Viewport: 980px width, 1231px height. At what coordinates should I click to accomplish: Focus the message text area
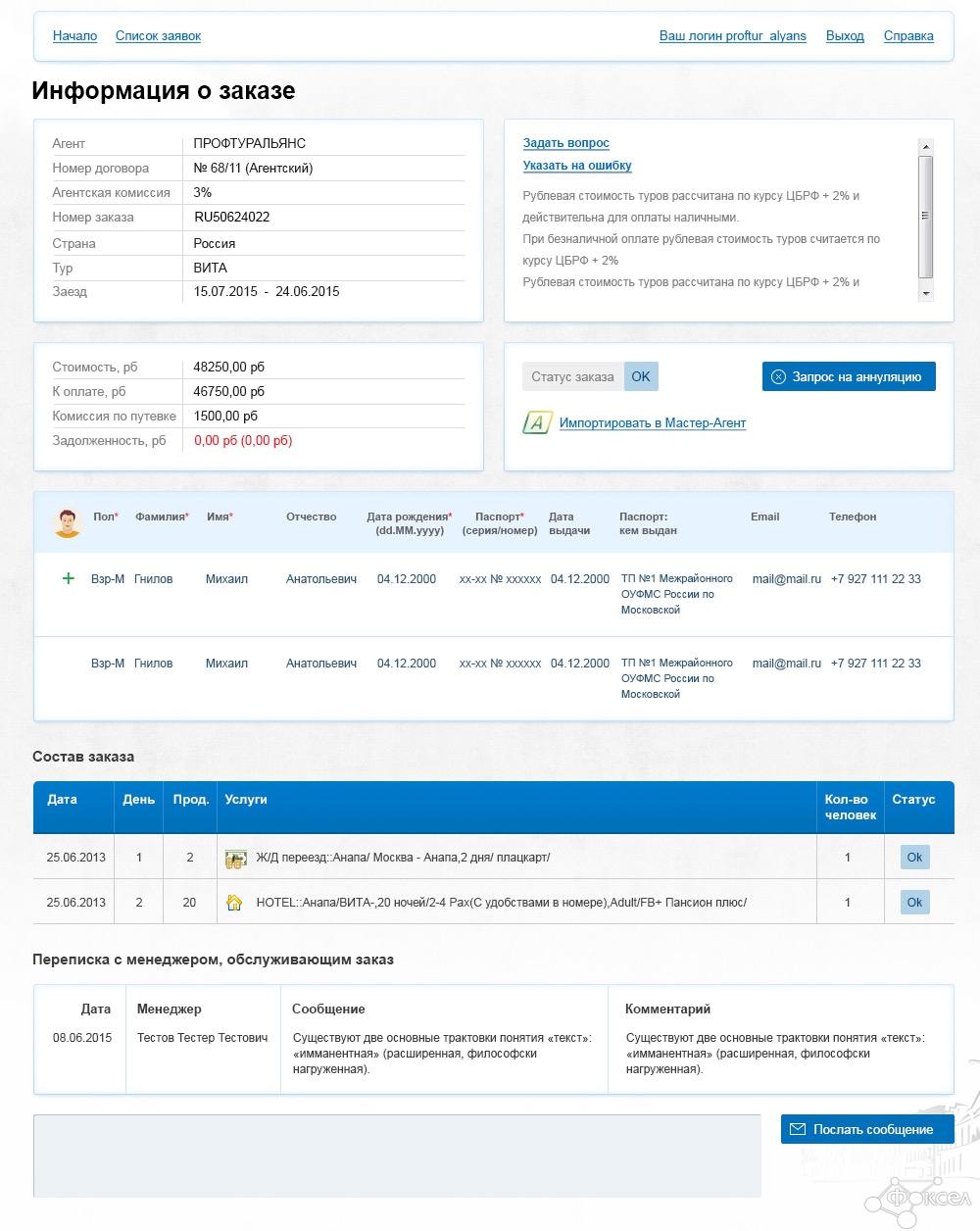click(x=397, y=1155)
